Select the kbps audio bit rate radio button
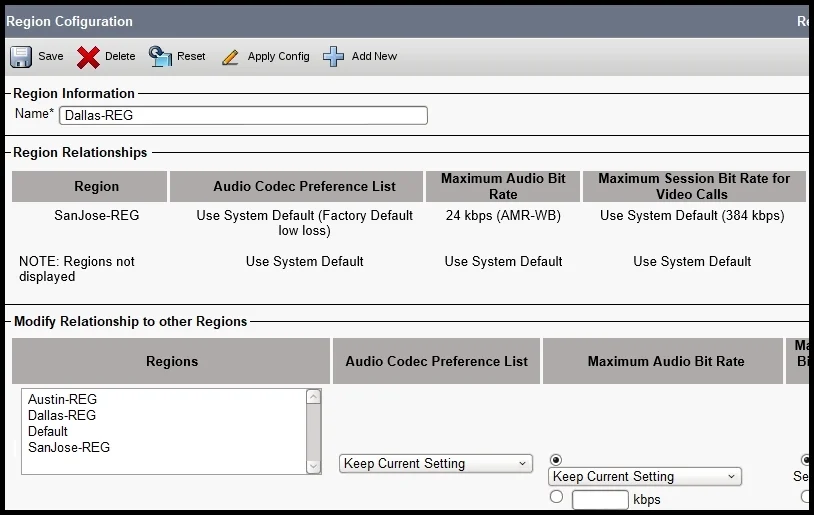The height and width of the screenshot is (515, 814). coord(556,497)
